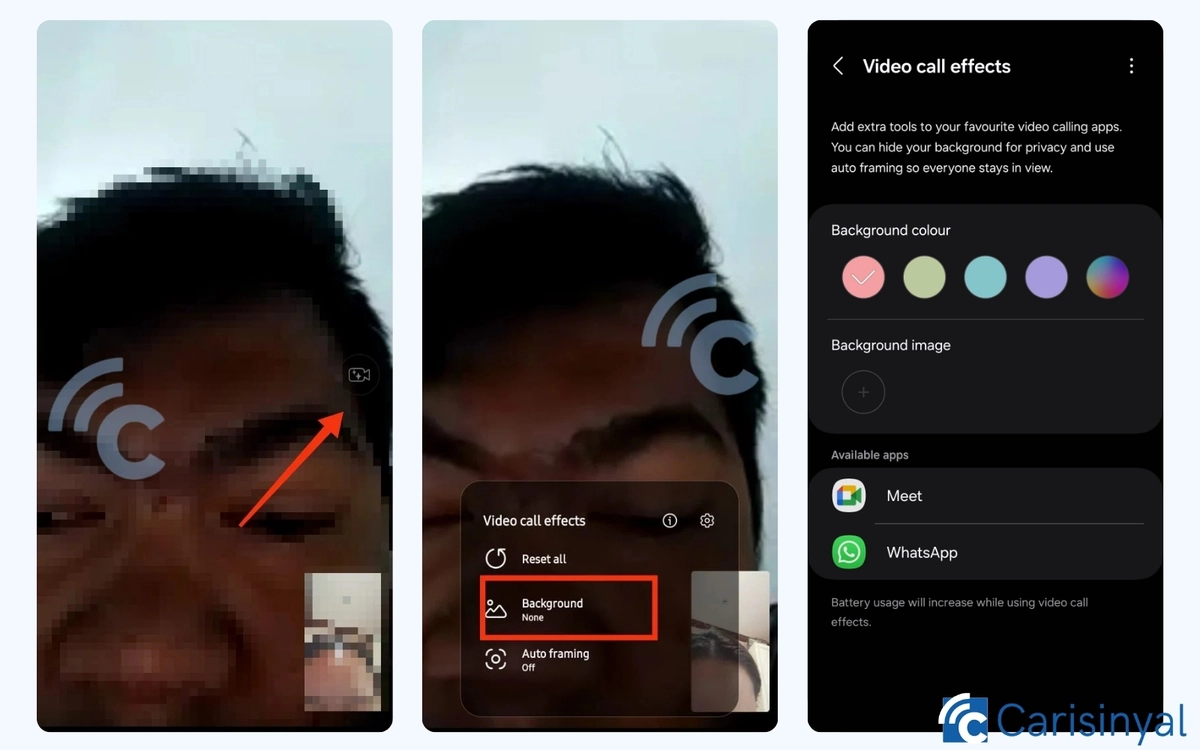
Task: Tap the Reset all icon
Action: point(496,559)
